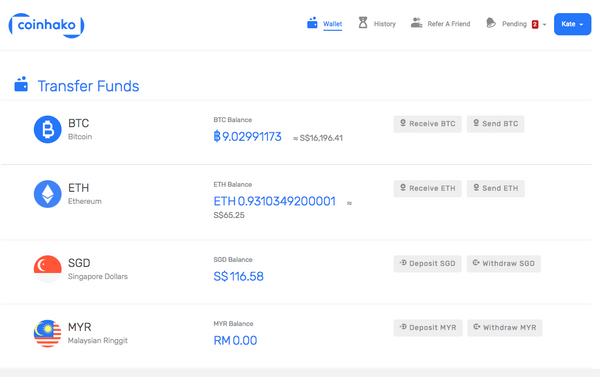600x377 pixels.
Task: Click the Refer A Friend people icon
Action: (x=416, y=23)
